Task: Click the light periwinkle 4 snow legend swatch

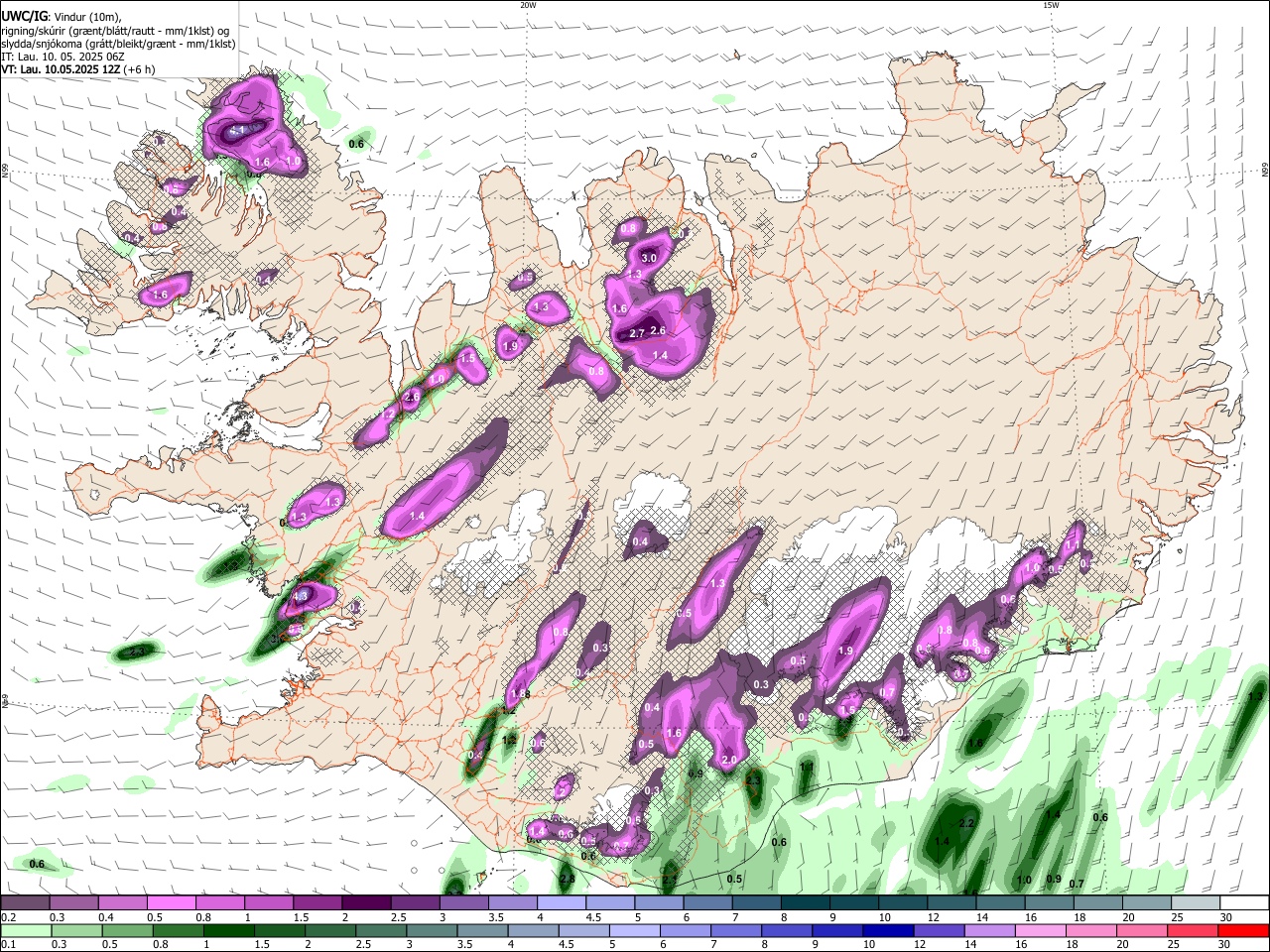Action: pyautogui.click(x=561, y=903)
